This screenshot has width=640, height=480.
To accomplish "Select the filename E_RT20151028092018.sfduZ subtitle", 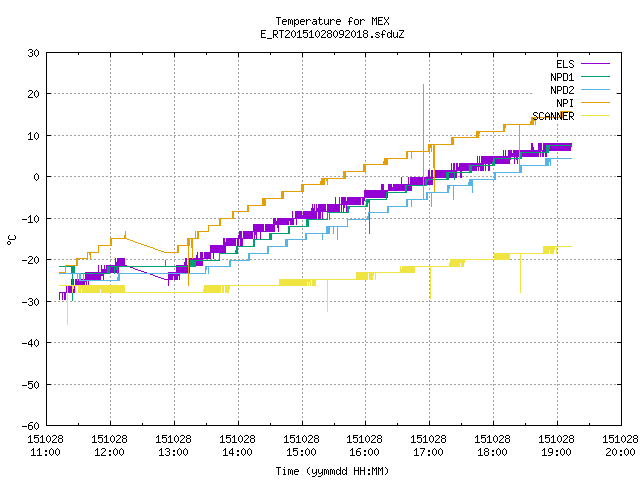I will point(332,34).
